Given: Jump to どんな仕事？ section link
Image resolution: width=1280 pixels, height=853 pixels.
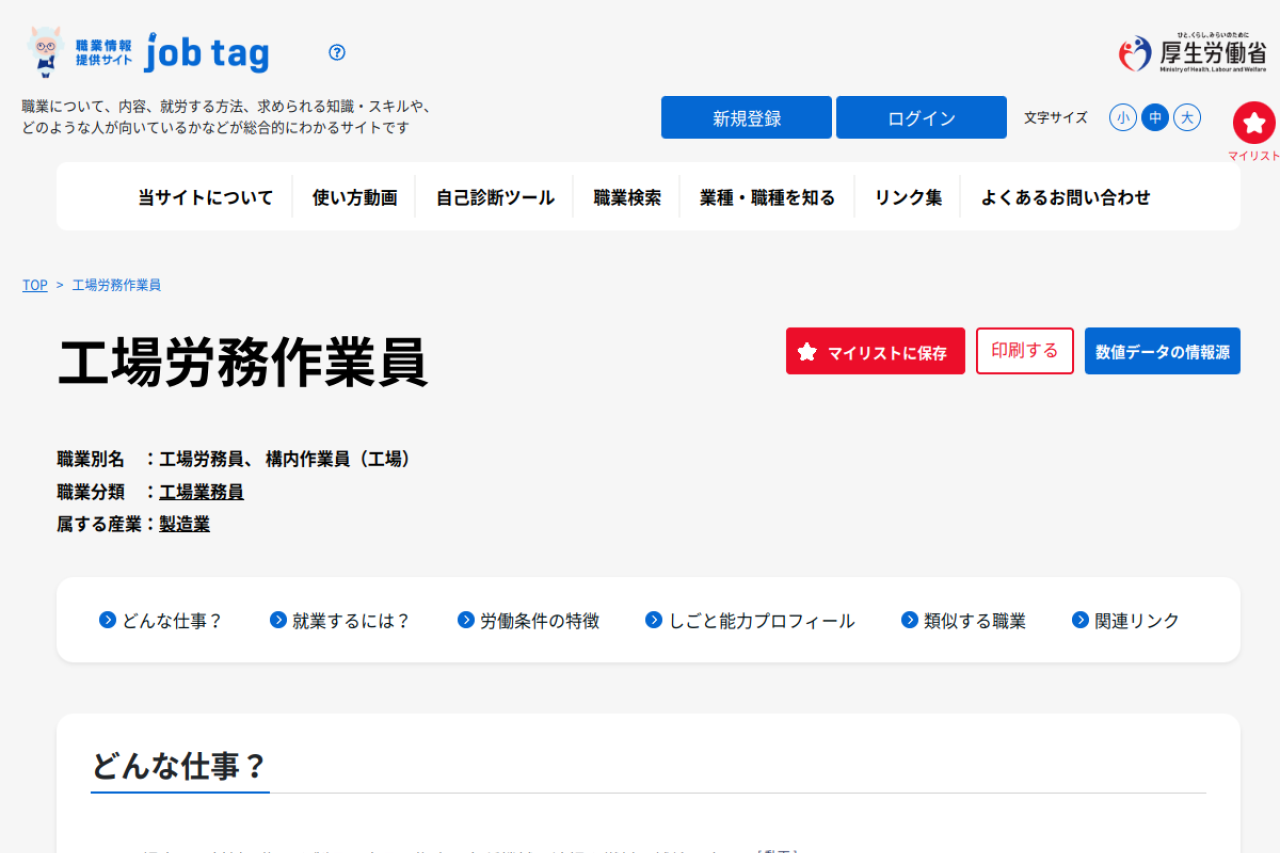Looking at the screenshot, I should 172,621.
